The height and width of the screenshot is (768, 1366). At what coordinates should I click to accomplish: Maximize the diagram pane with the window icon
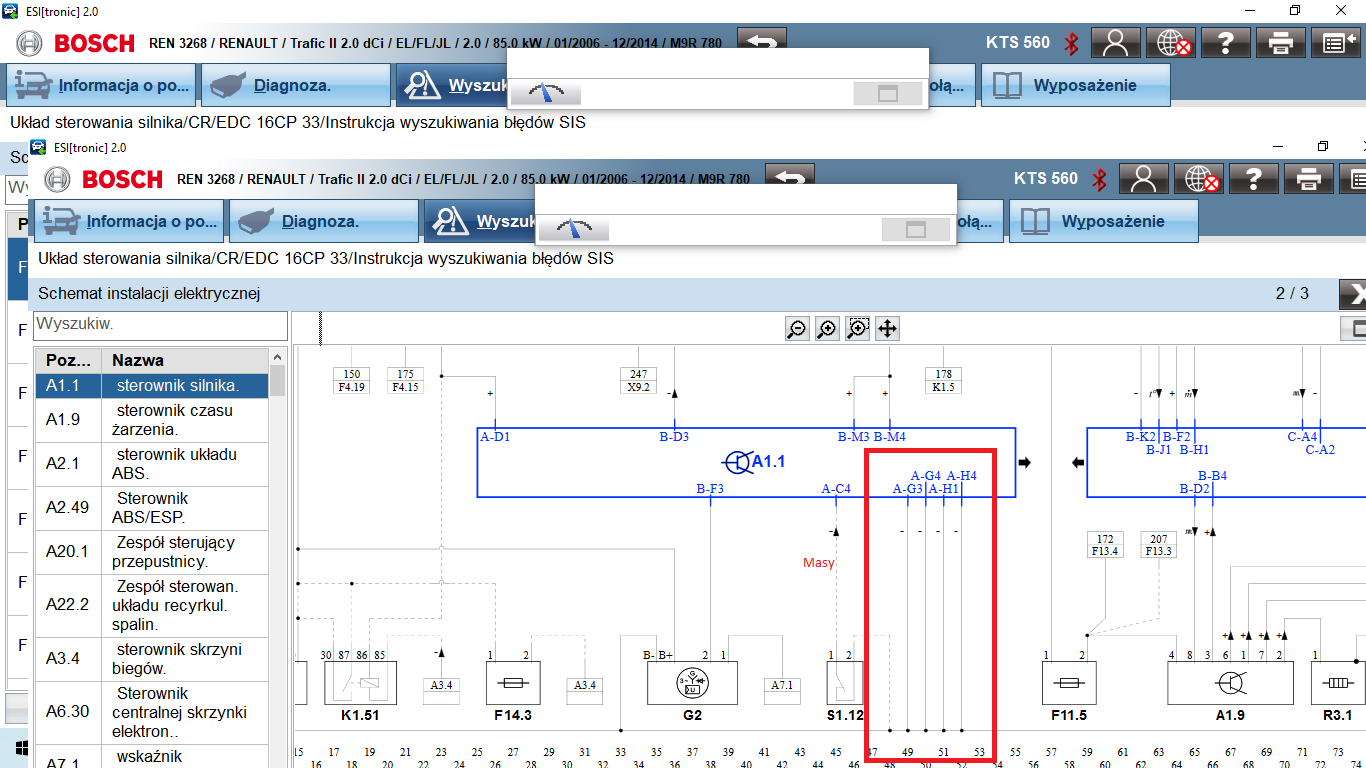tap(1354, 328)
